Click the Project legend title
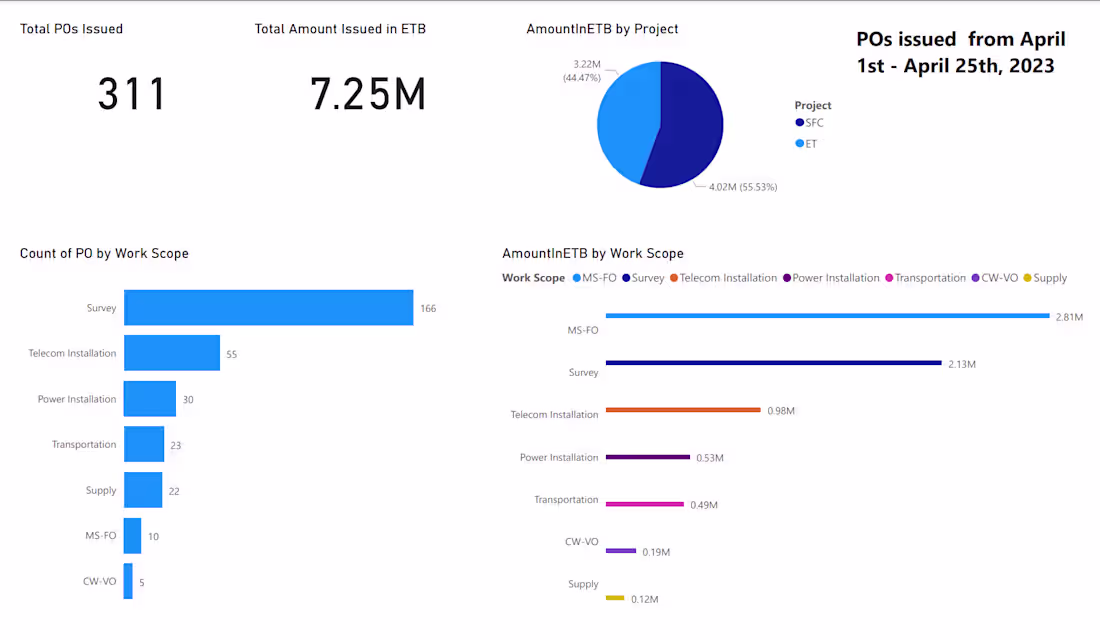The image size is (1100, 640). 812,105
